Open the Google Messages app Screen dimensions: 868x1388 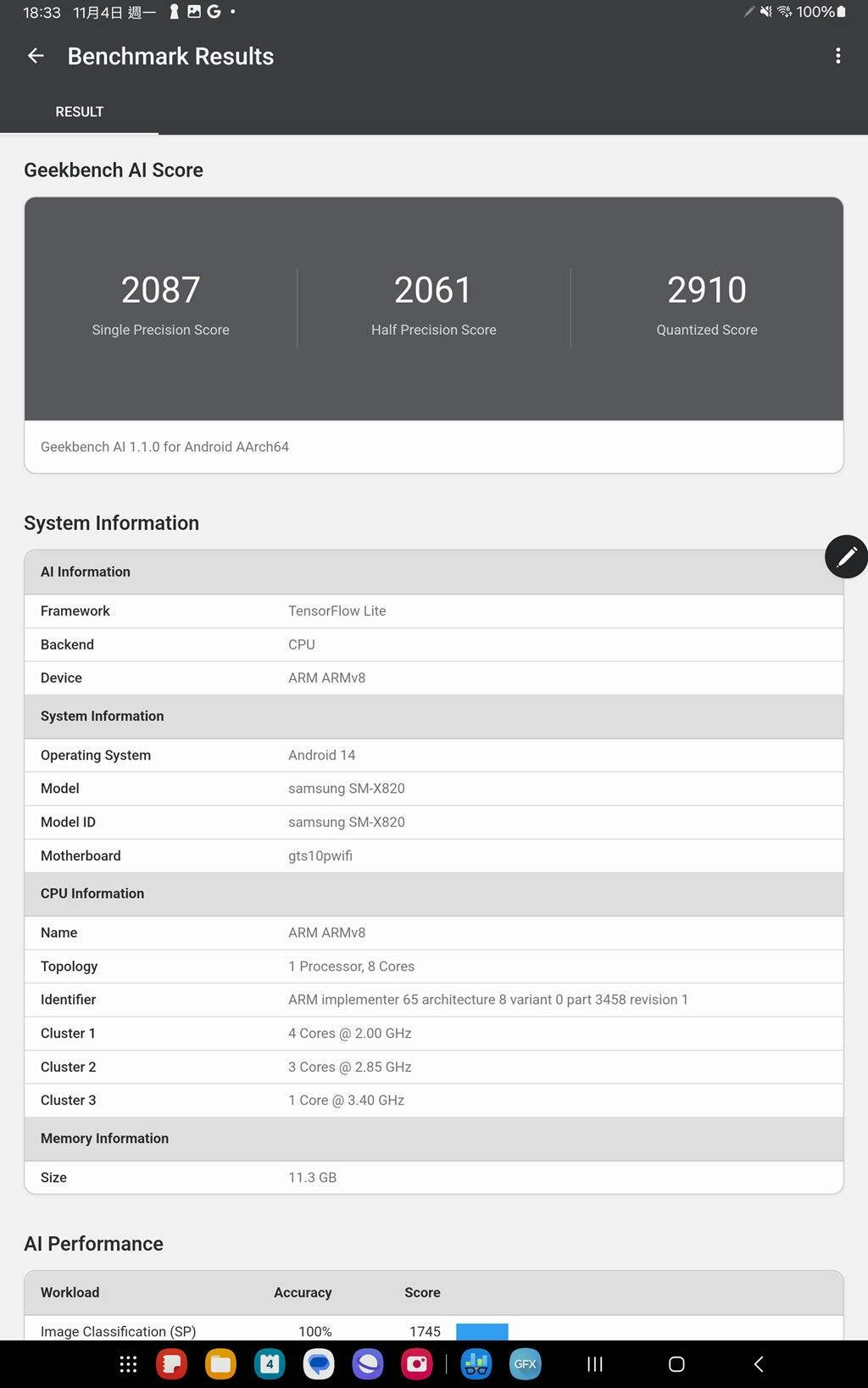[319, 1364]
